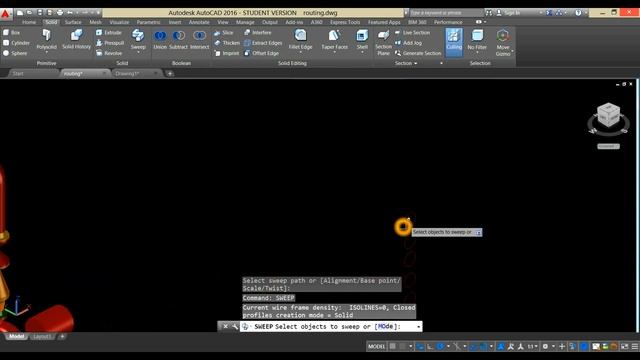Open the Mesh ribbon tab

coord(96,22)
